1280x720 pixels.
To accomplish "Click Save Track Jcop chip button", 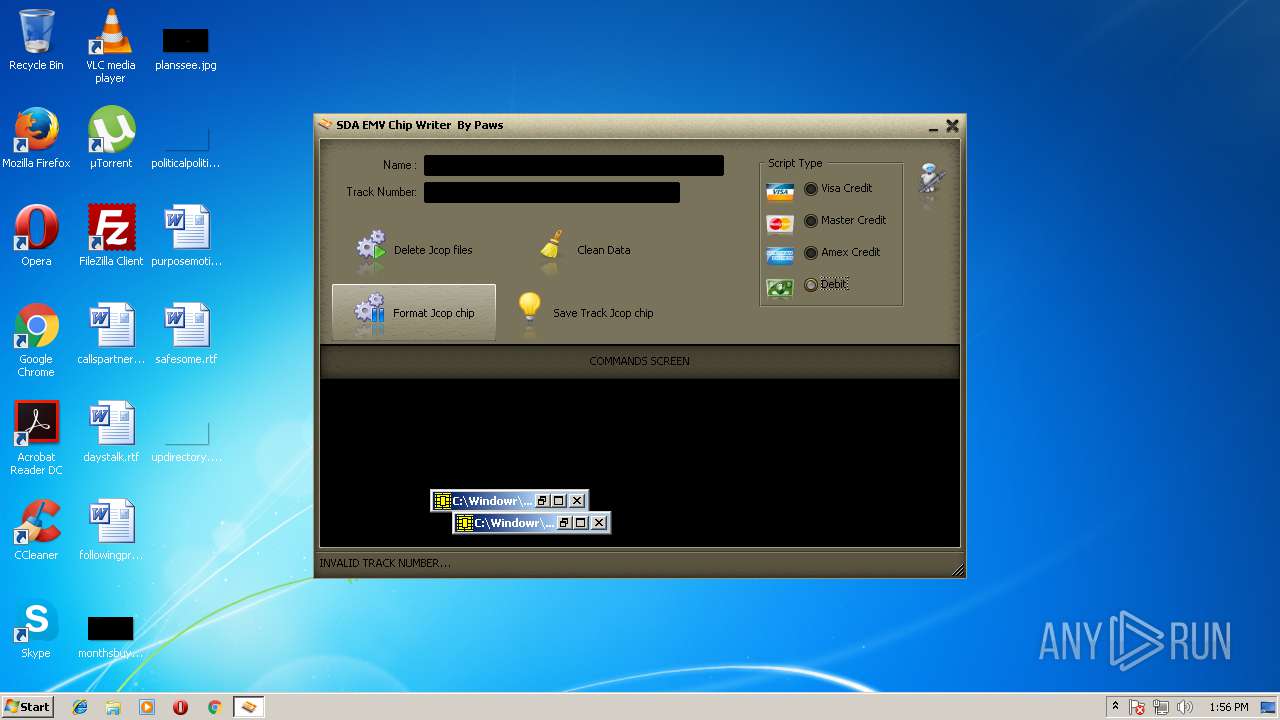I will (x=585, y=312).
